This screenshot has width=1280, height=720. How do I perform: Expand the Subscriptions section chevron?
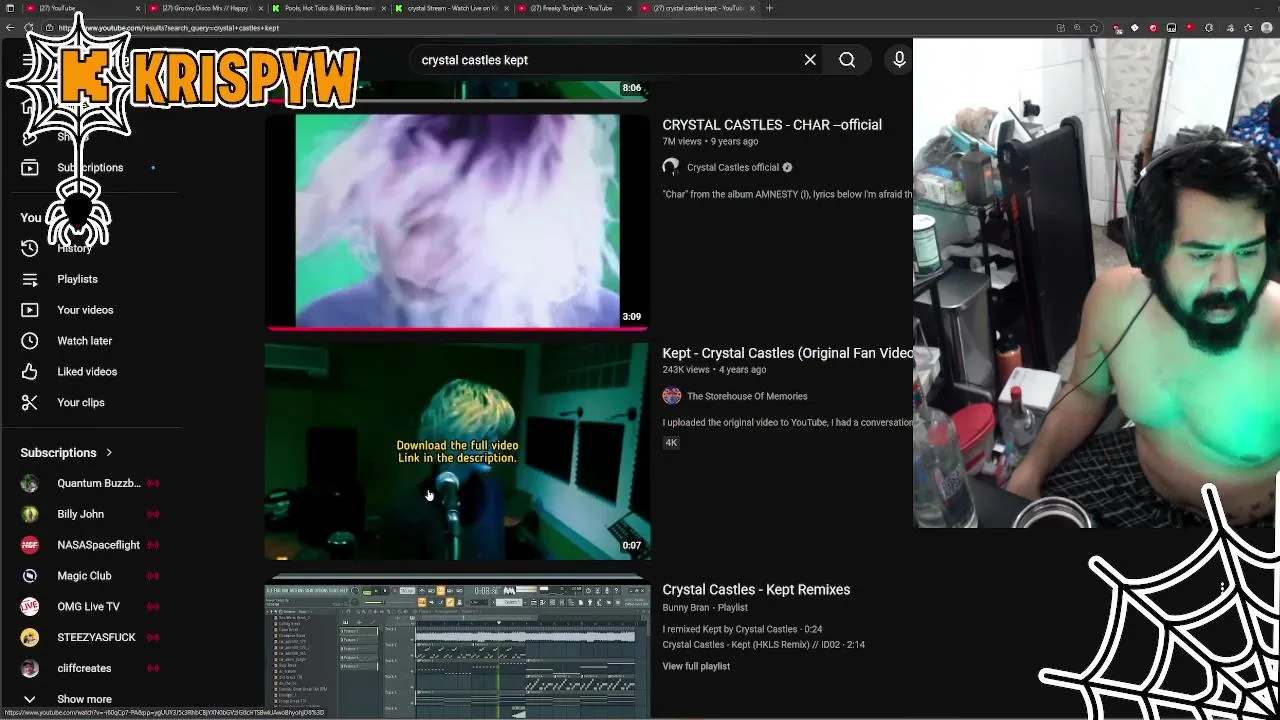109,453
